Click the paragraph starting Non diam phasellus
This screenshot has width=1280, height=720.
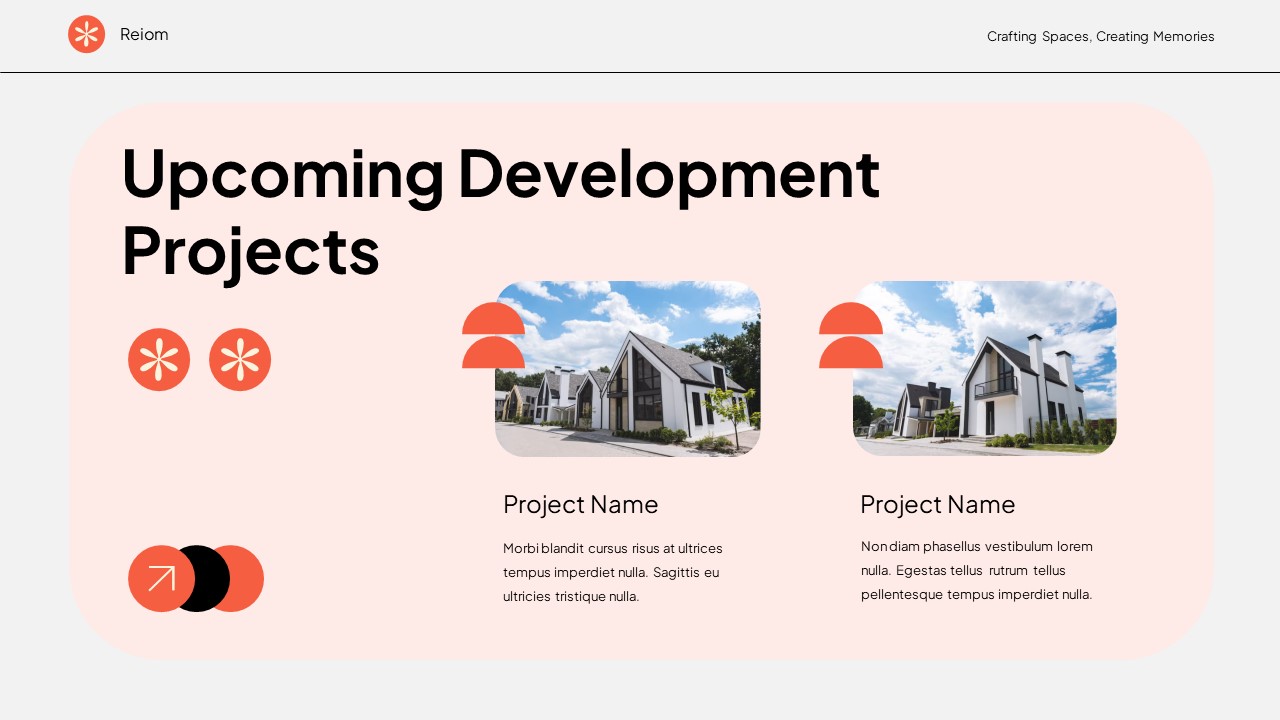(977, 570)
